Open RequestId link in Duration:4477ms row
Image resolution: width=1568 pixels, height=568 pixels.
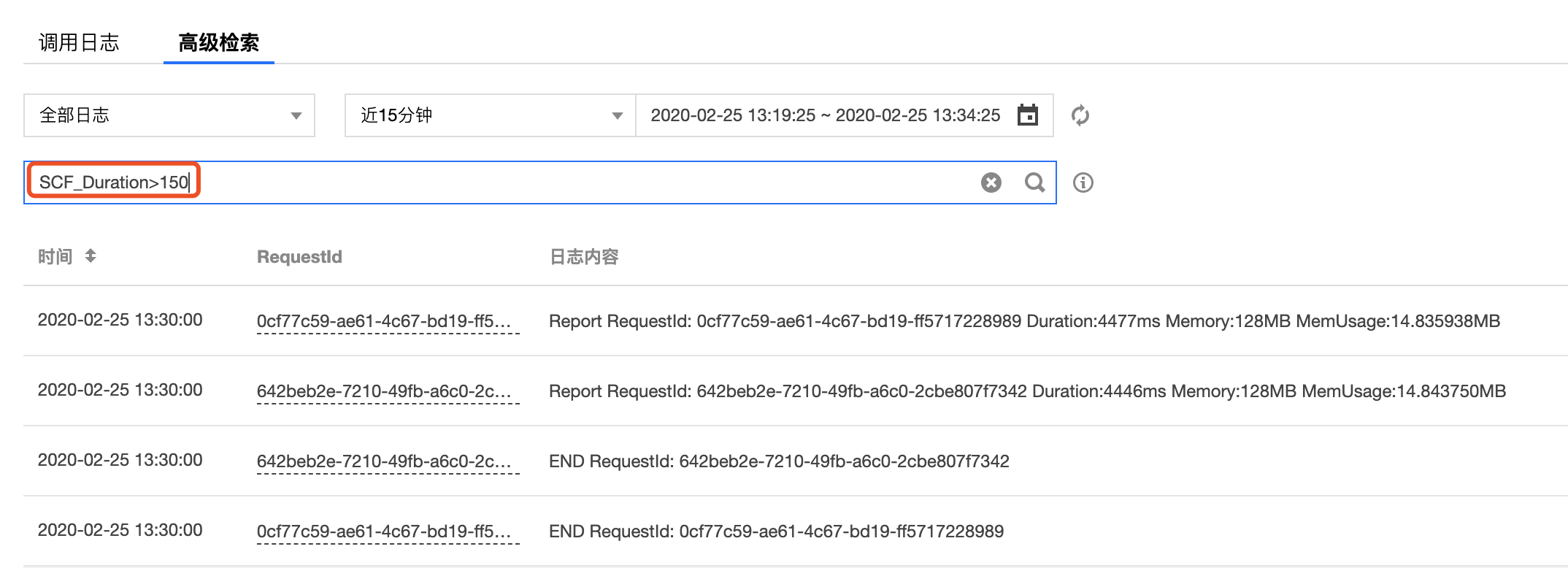tap(384, 321)
